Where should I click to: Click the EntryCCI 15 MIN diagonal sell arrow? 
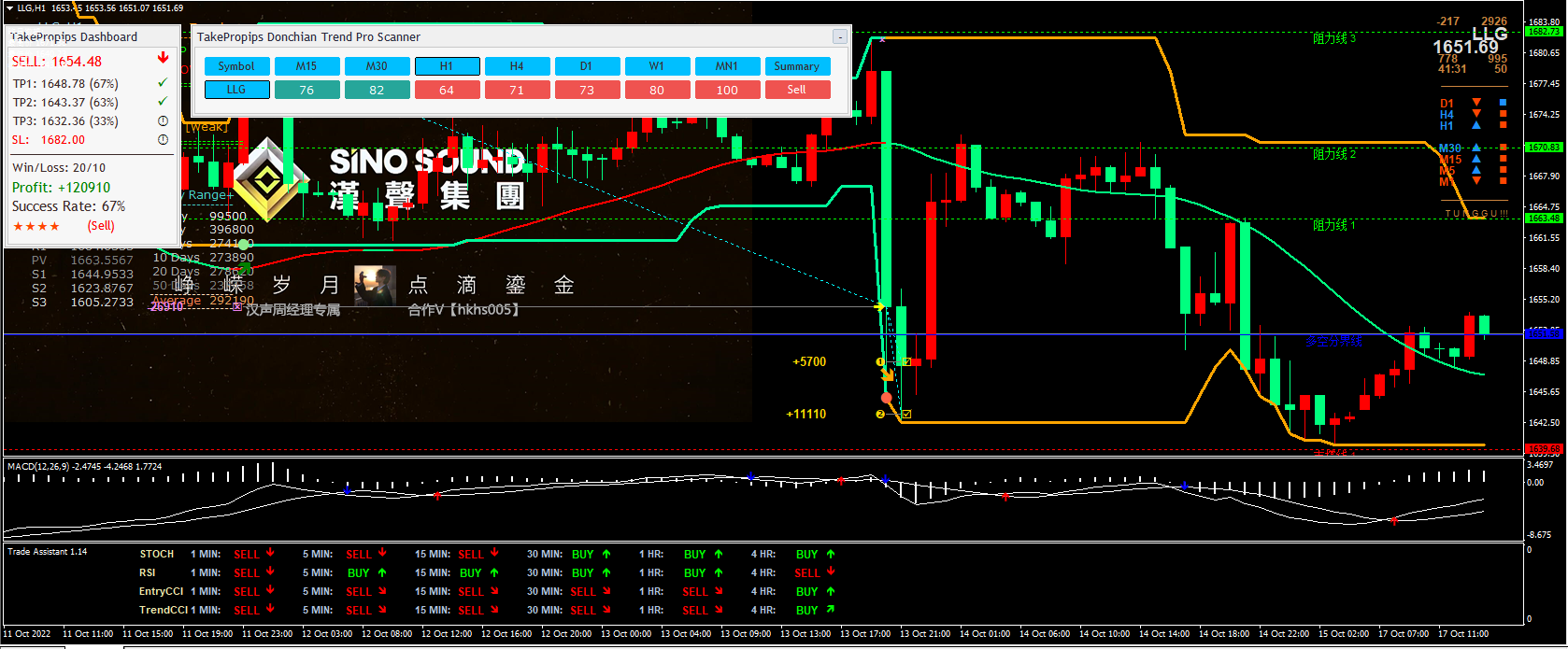click(494, 590)
